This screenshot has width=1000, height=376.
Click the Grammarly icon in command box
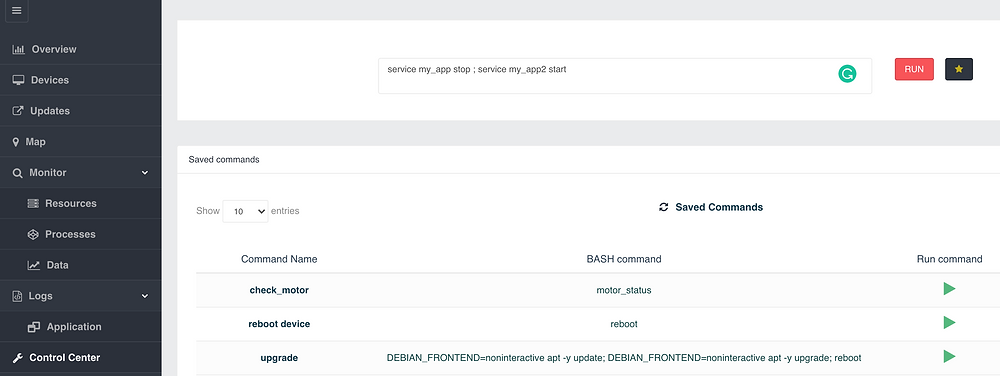pyautogui.click(x=847, y=74)
